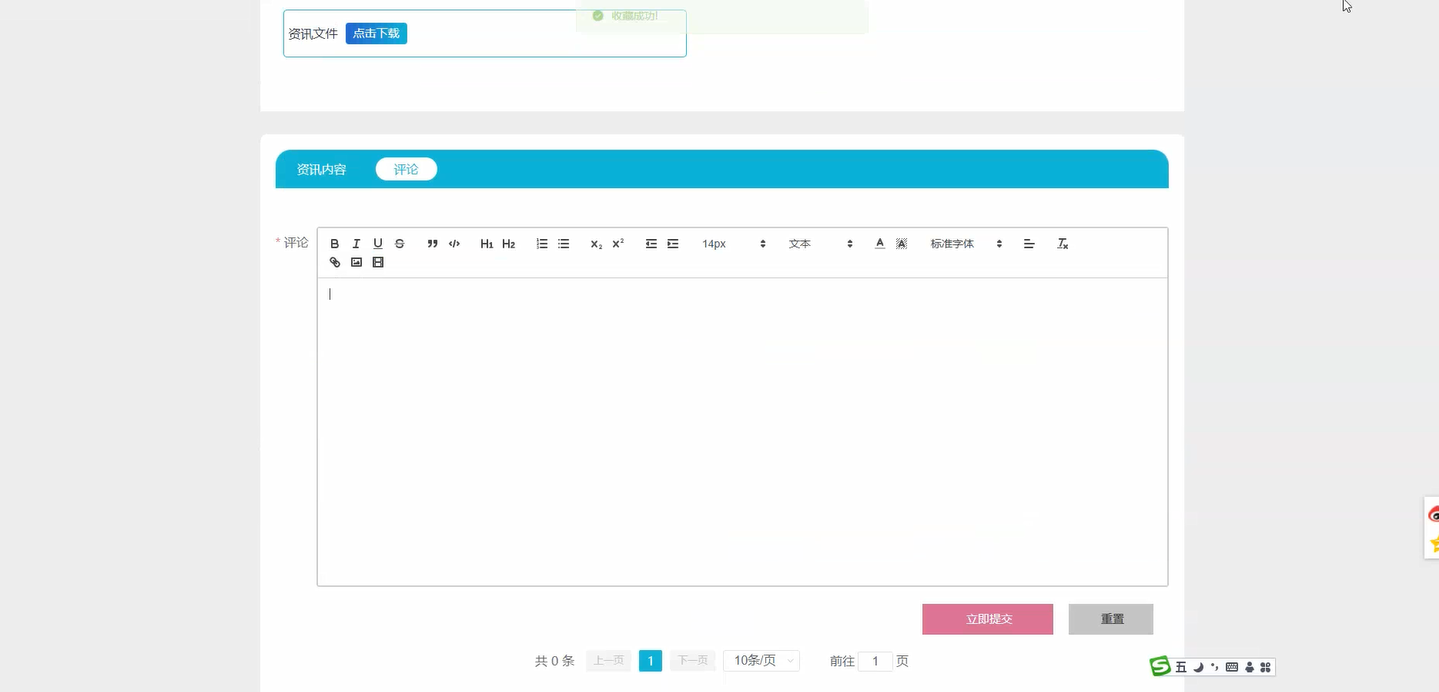Click the 资讯文件 label
This screenshot has height=692, width=1439.
point(313,34)
